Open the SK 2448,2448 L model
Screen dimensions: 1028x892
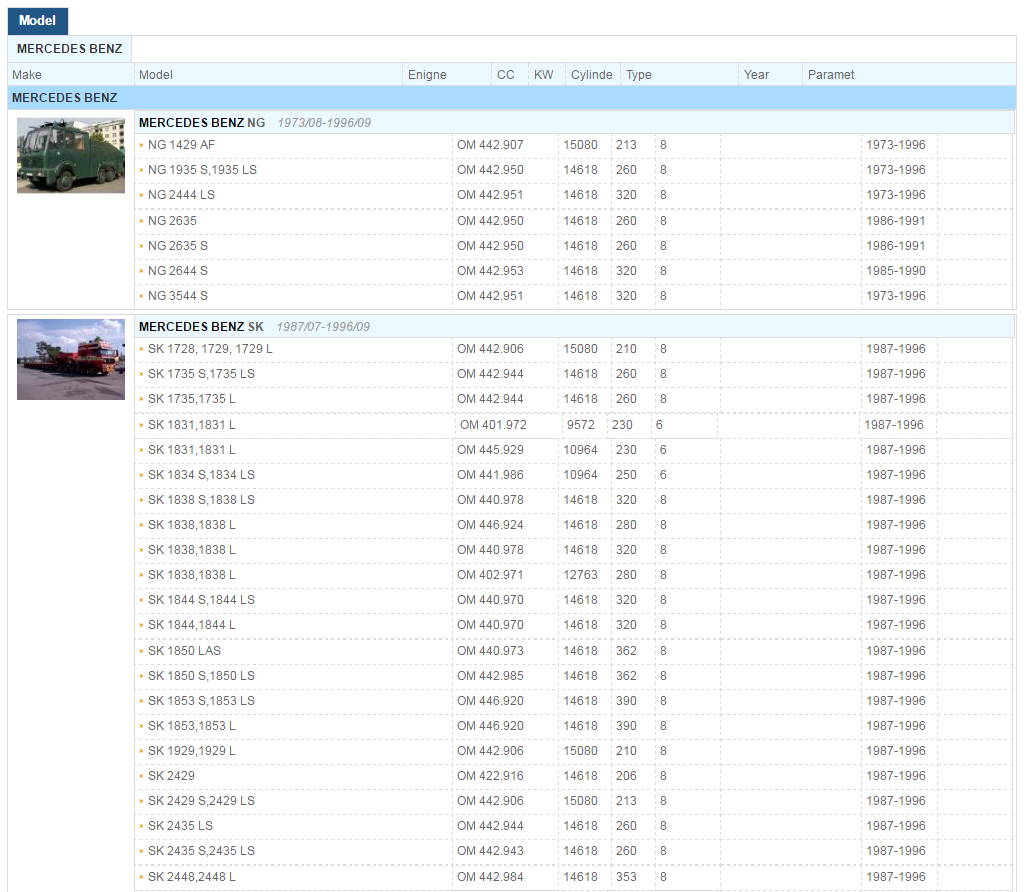point(191,877)
